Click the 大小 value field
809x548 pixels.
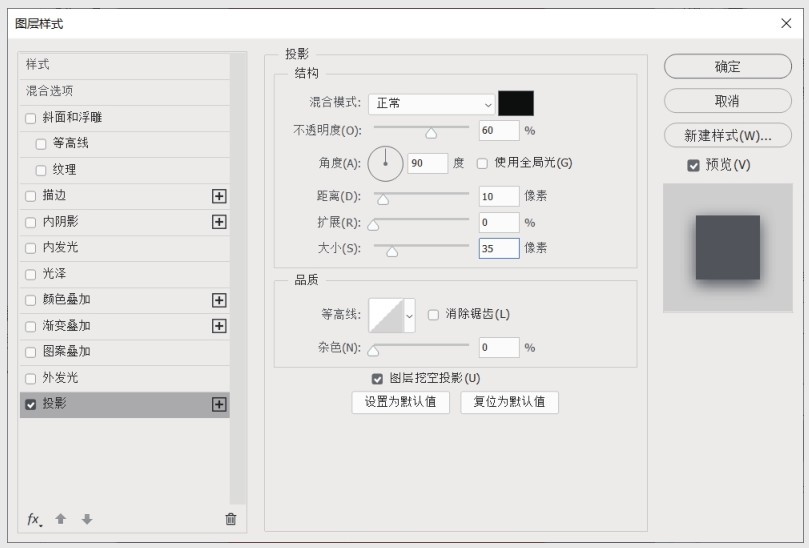pyautogui.click(x=499, y=249)
